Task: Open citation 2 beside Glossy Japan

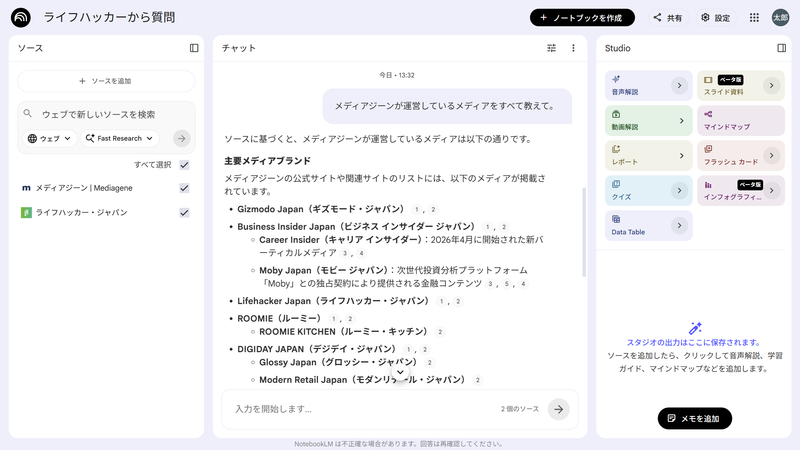Action: (x=430, y=363)
